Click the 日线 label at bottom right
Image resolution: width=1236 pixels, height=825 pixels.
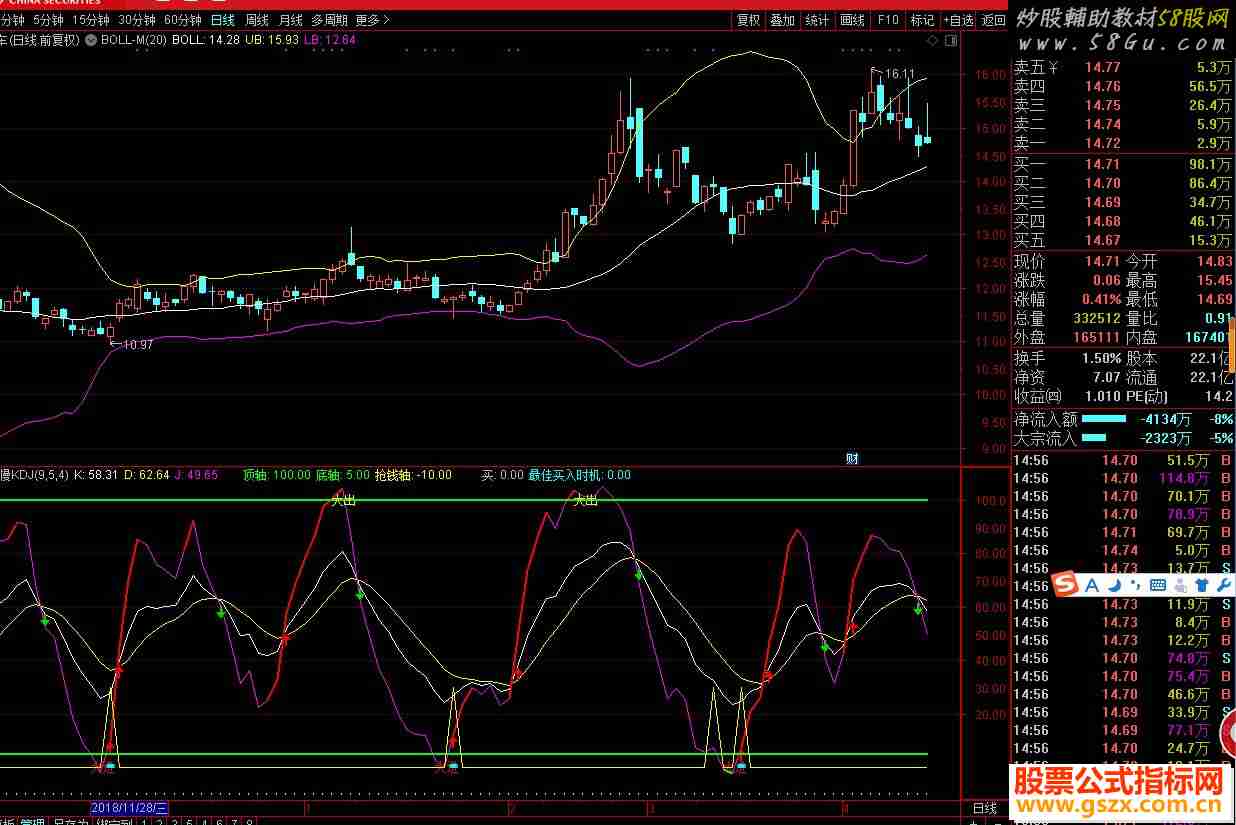coord(984,808)
